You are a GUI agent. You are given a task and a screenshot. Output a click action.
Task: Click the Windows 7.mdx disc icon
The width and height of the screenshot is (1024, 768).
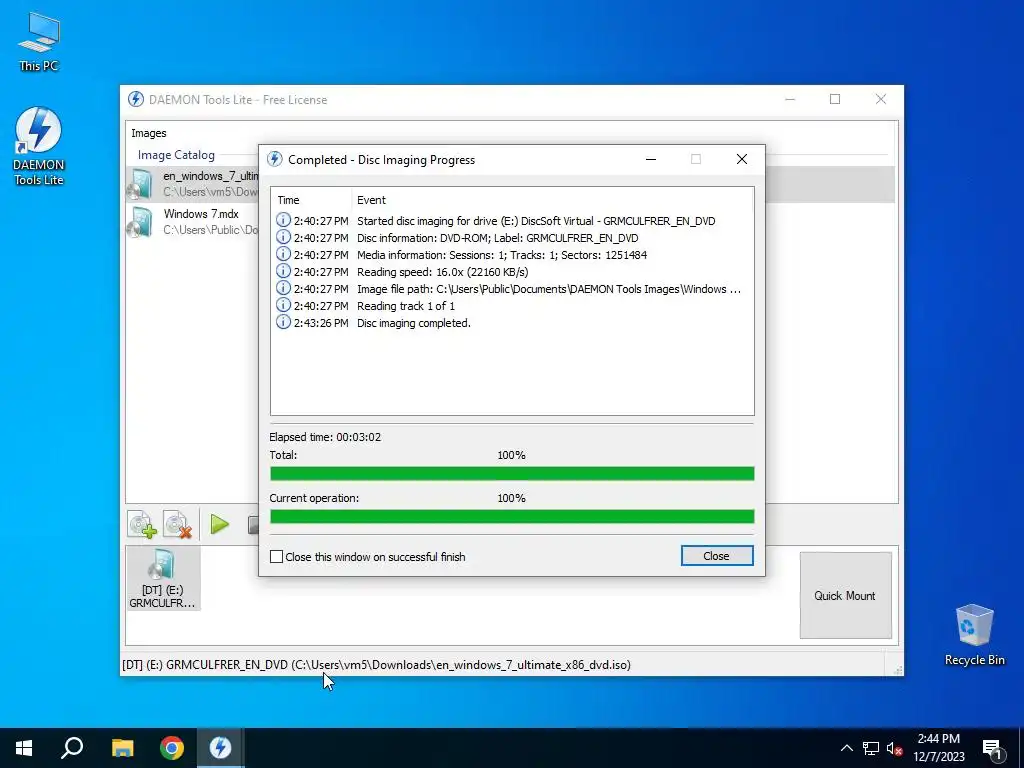coord(140,221)
